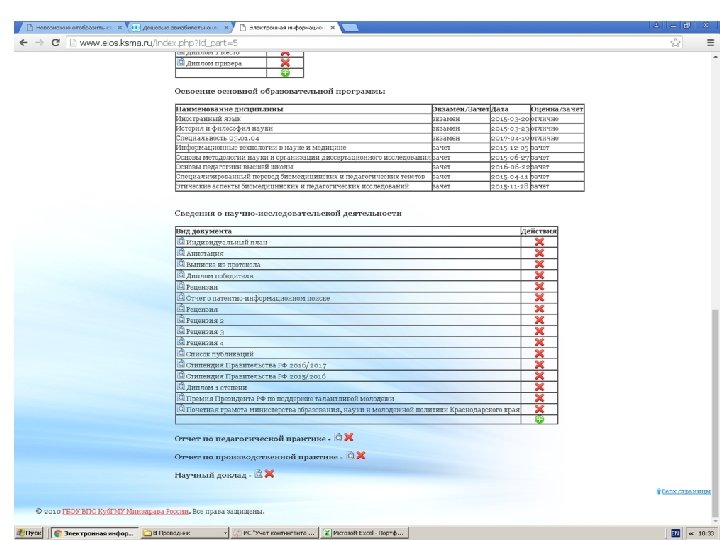Viewport: 720px width, 540px height.
Task: Bookmark this page with the star
Action: click(x=675, y=43)
